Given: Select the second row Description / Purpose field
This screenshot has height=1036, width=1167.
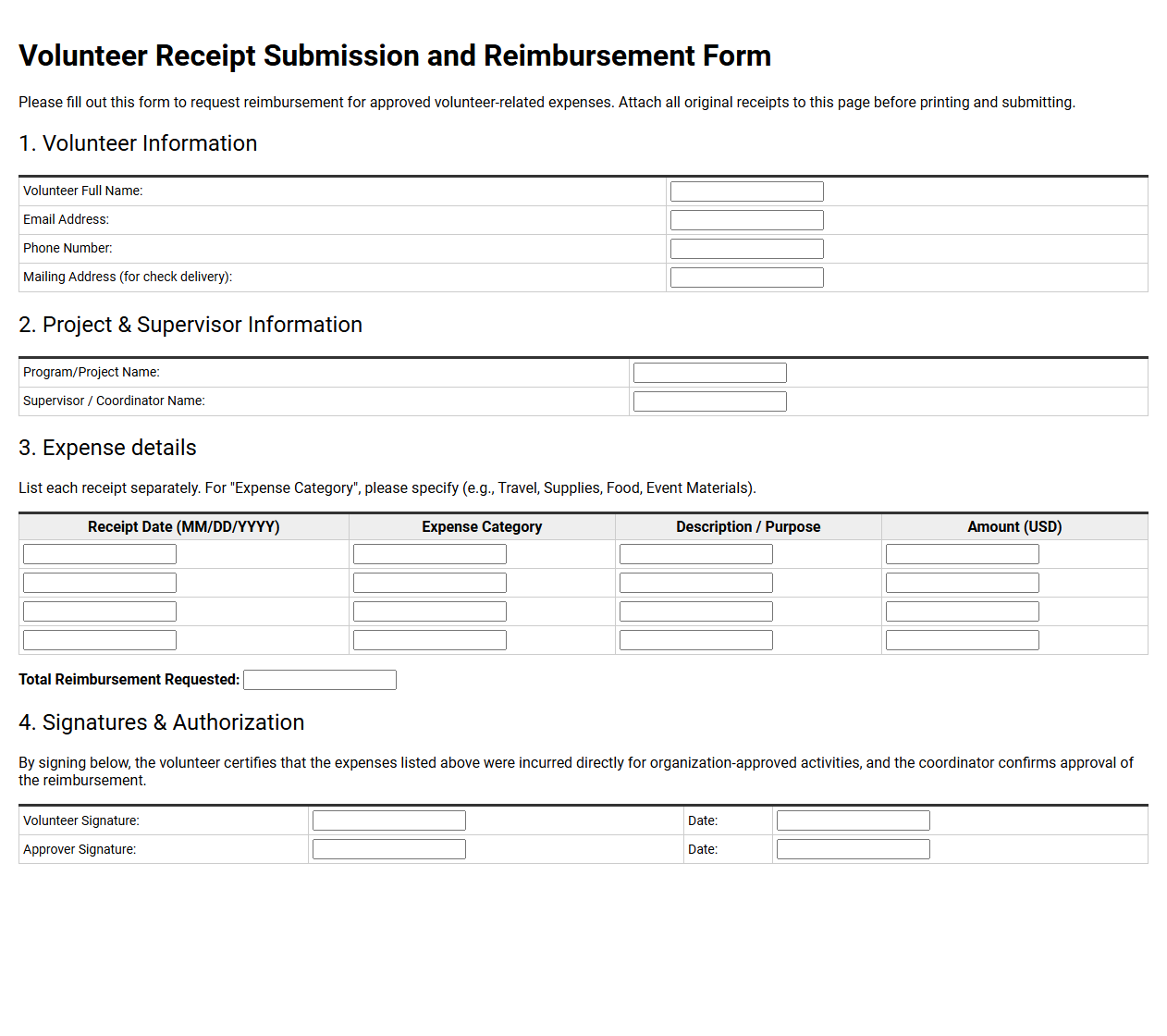Looking at the screenshot, I should [x=696, y=583].
